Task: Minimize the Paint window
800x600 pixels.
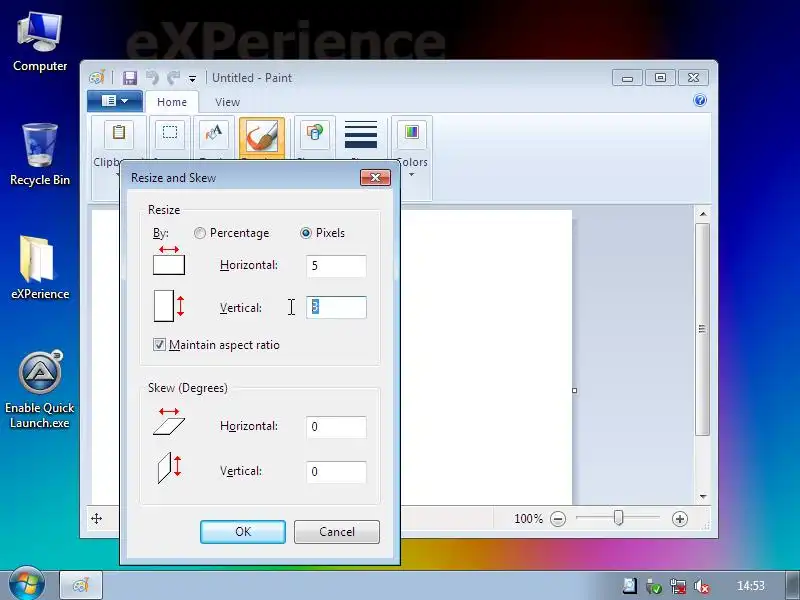Action: click(628, 78)
